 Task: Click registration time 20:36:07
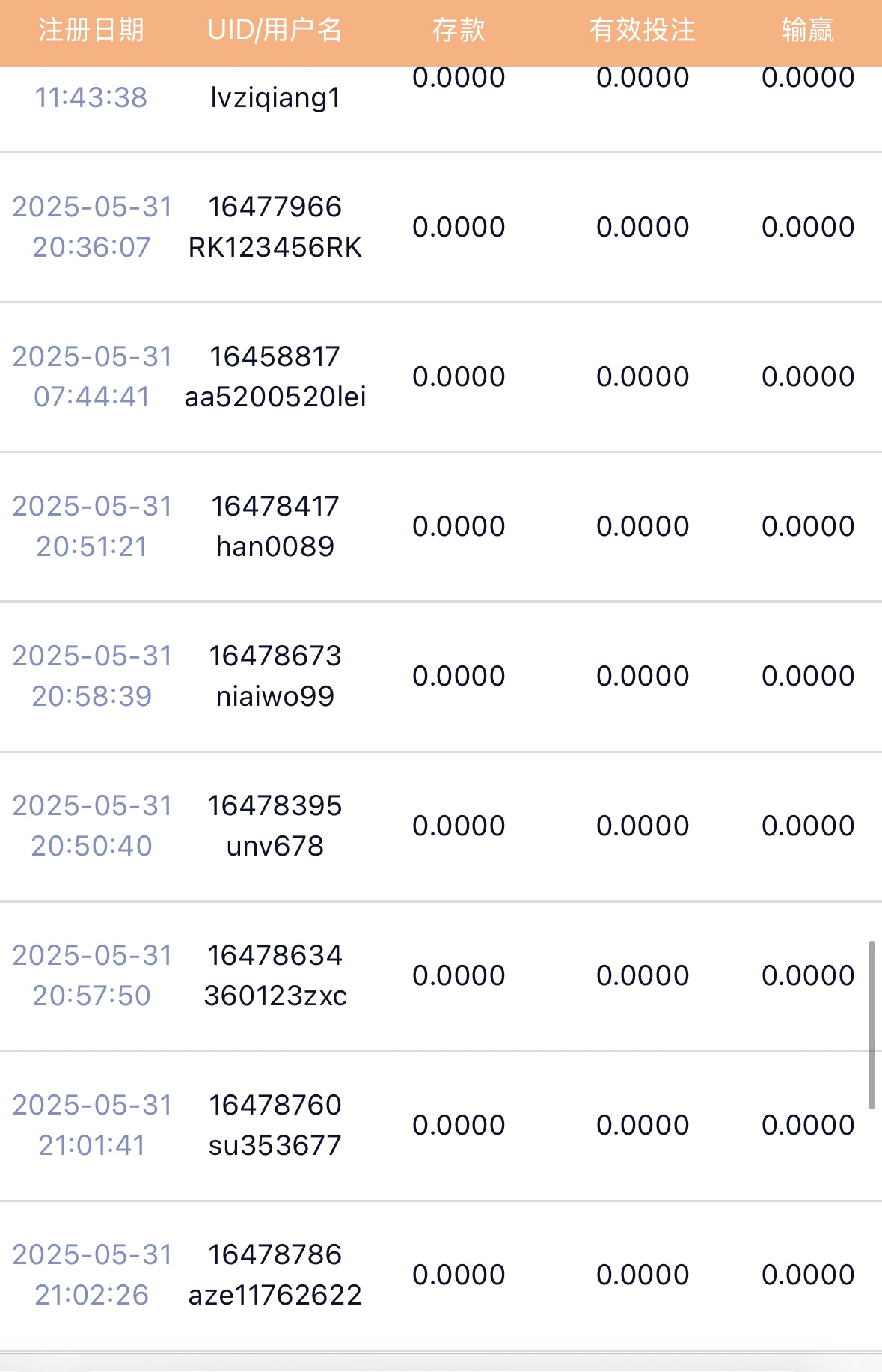(x=91, y=247)
